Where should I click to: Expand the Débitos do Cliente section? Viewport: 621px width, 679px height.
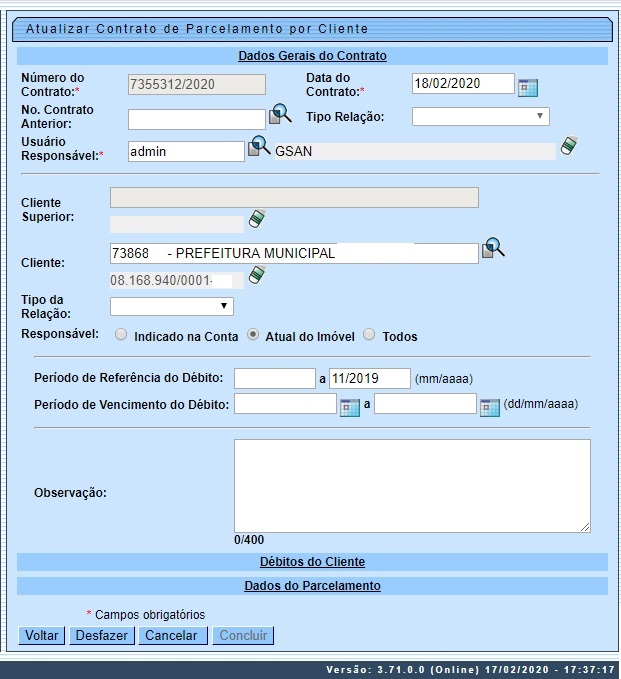pyautogui.click(x=312, y=562)
